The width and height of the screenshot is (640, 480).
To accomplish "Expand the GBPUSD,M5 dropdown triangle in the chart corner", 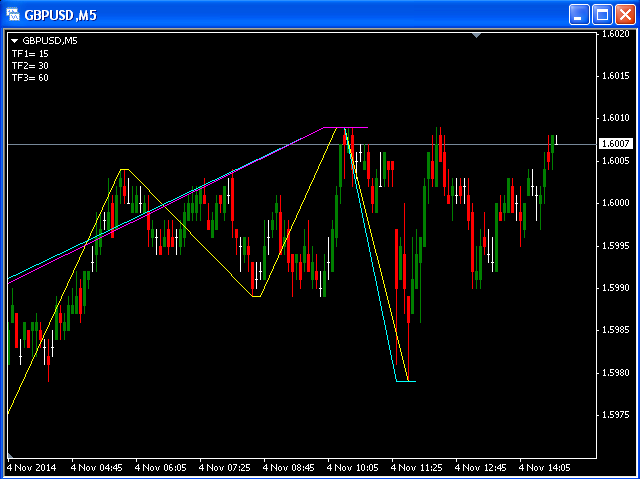I will 15,41.
